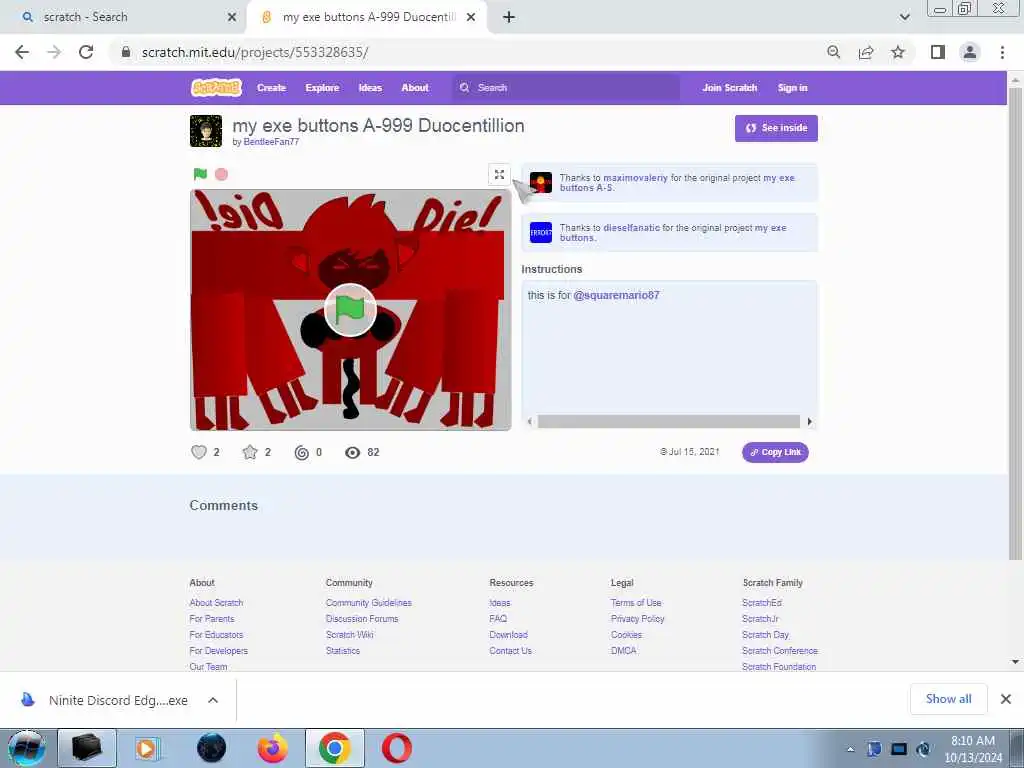Open the Create menu item
The height and width of the screenshot is (768, 1024).
[x=271, y=88]
